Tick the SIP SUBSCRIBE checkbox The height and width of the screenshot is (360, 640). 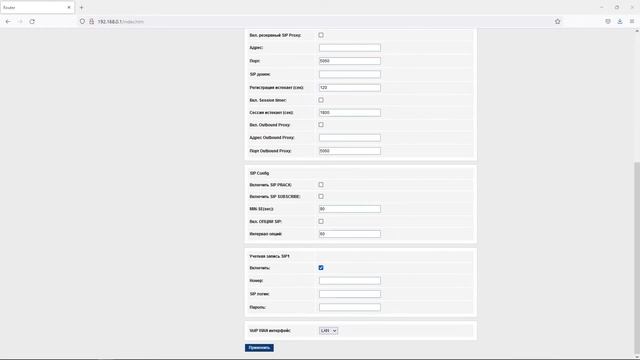tap(321, 196)
